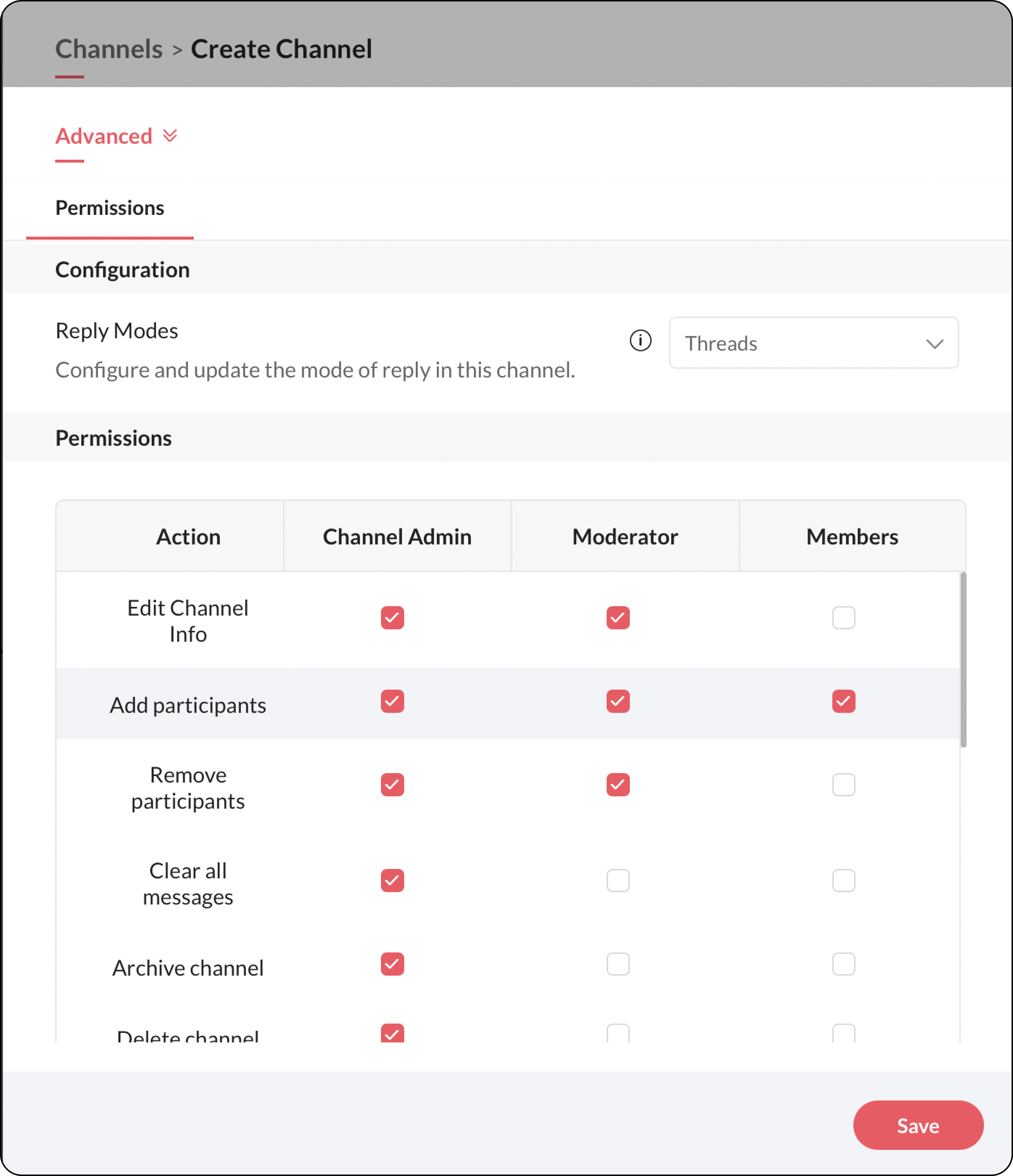Enable Remove participants for Members
This screenshot has height=1176, width=1013.
844,784
